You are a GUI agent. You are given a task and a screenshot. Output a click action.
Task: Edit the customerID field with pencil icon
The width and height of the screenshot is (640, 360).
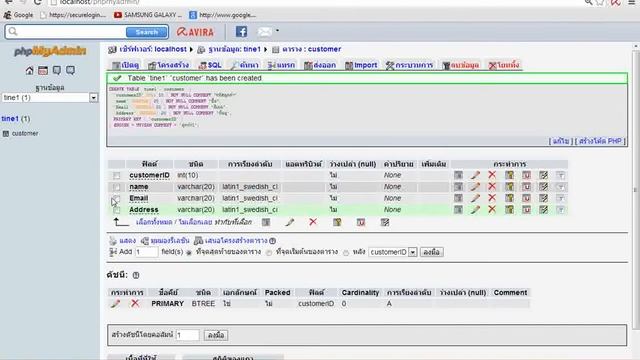[x=475, y=175]
